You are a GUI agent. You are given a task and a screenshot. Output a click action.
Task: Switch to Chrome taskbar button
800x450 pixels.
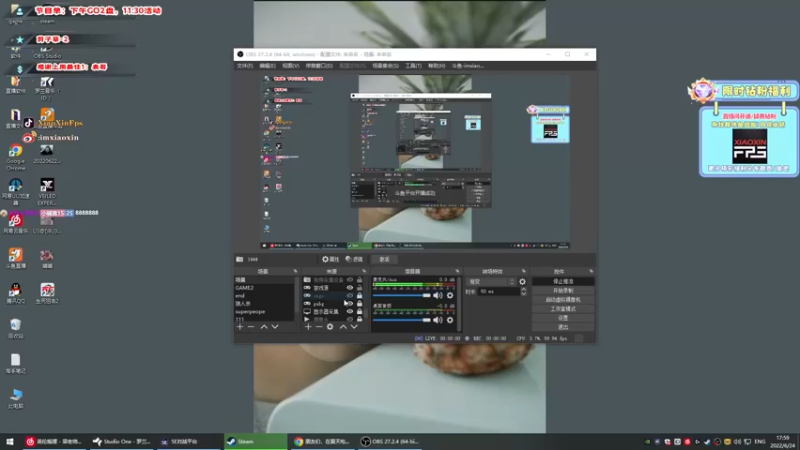(x=322, y=441)
